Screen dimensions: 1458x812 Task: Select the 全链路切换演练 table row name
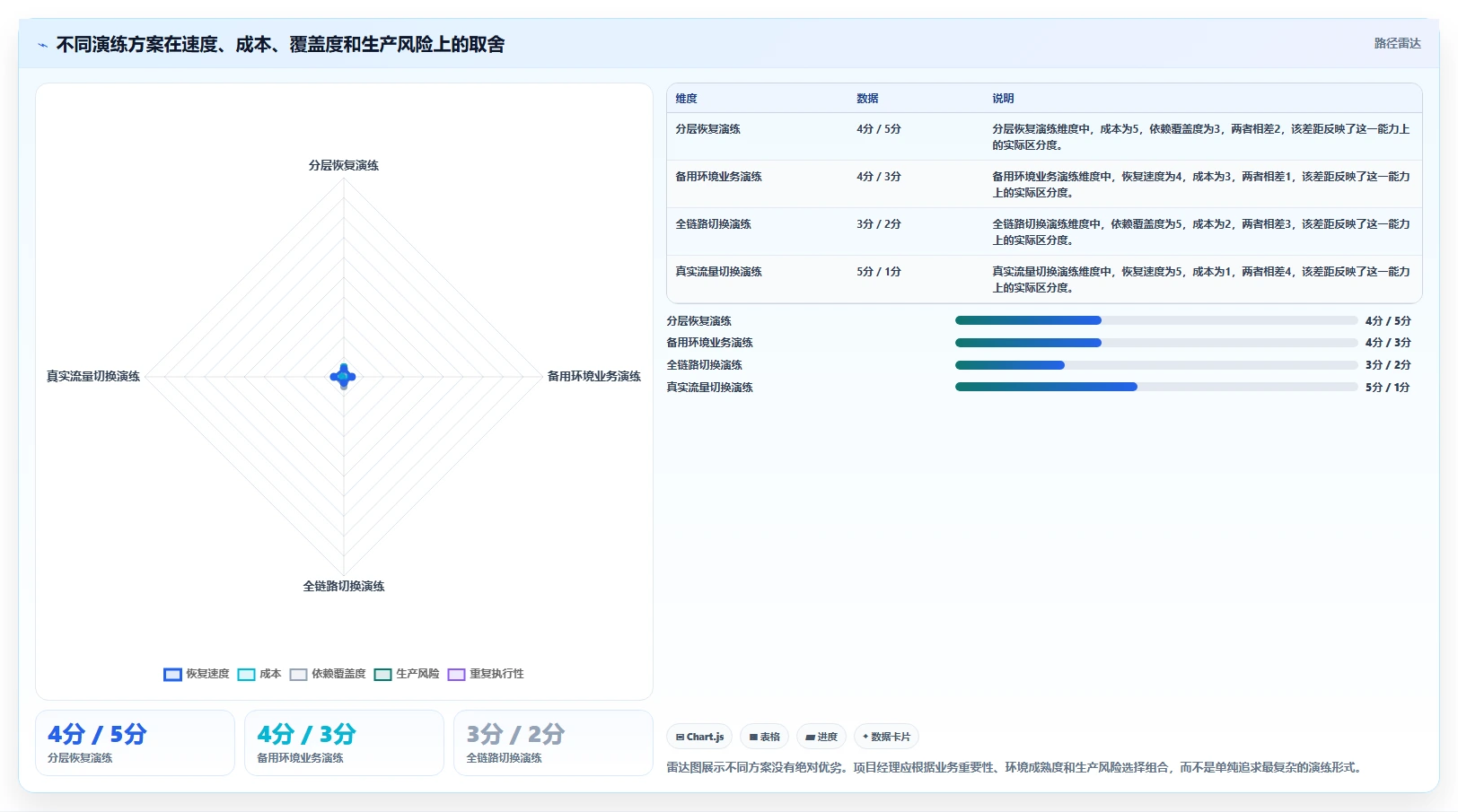(x=713, y=224)
